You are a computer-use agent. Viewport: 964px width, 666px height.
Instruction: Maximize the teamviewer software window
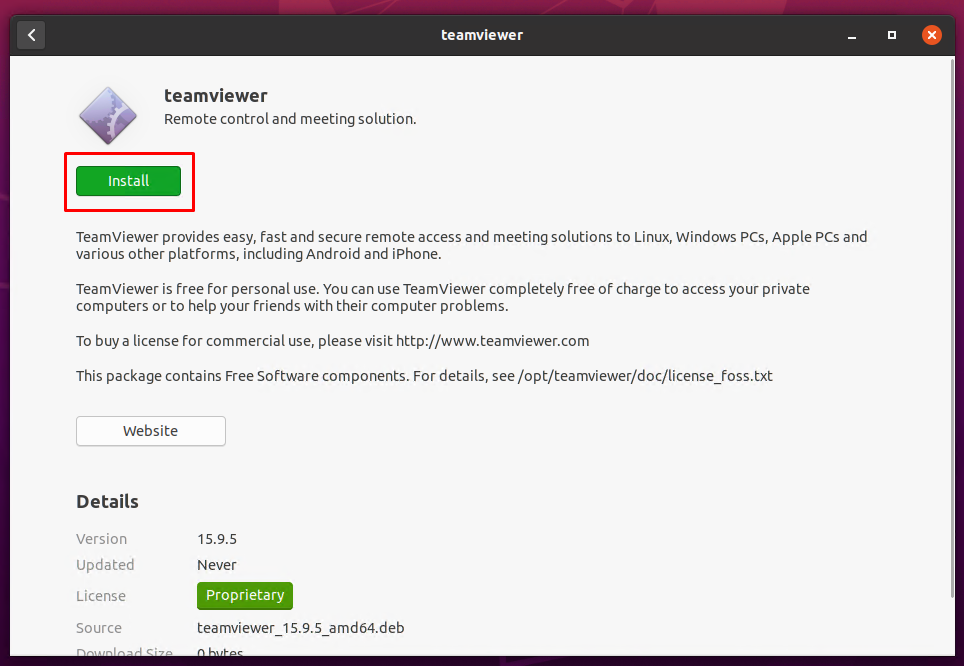pyautogui.click(x=891, y=35)
